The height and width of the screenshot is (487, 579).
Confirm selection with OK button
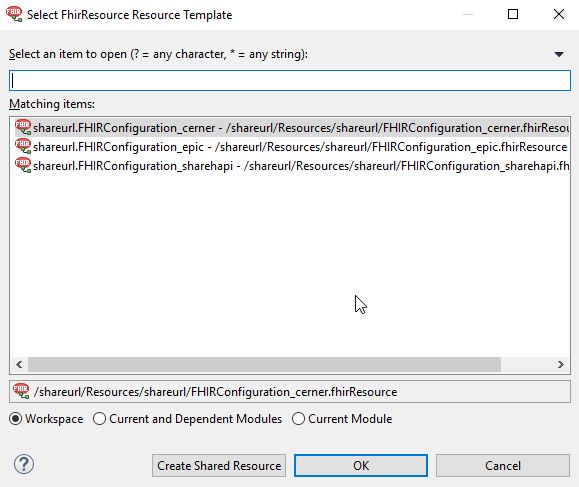[x=361, y=466]
